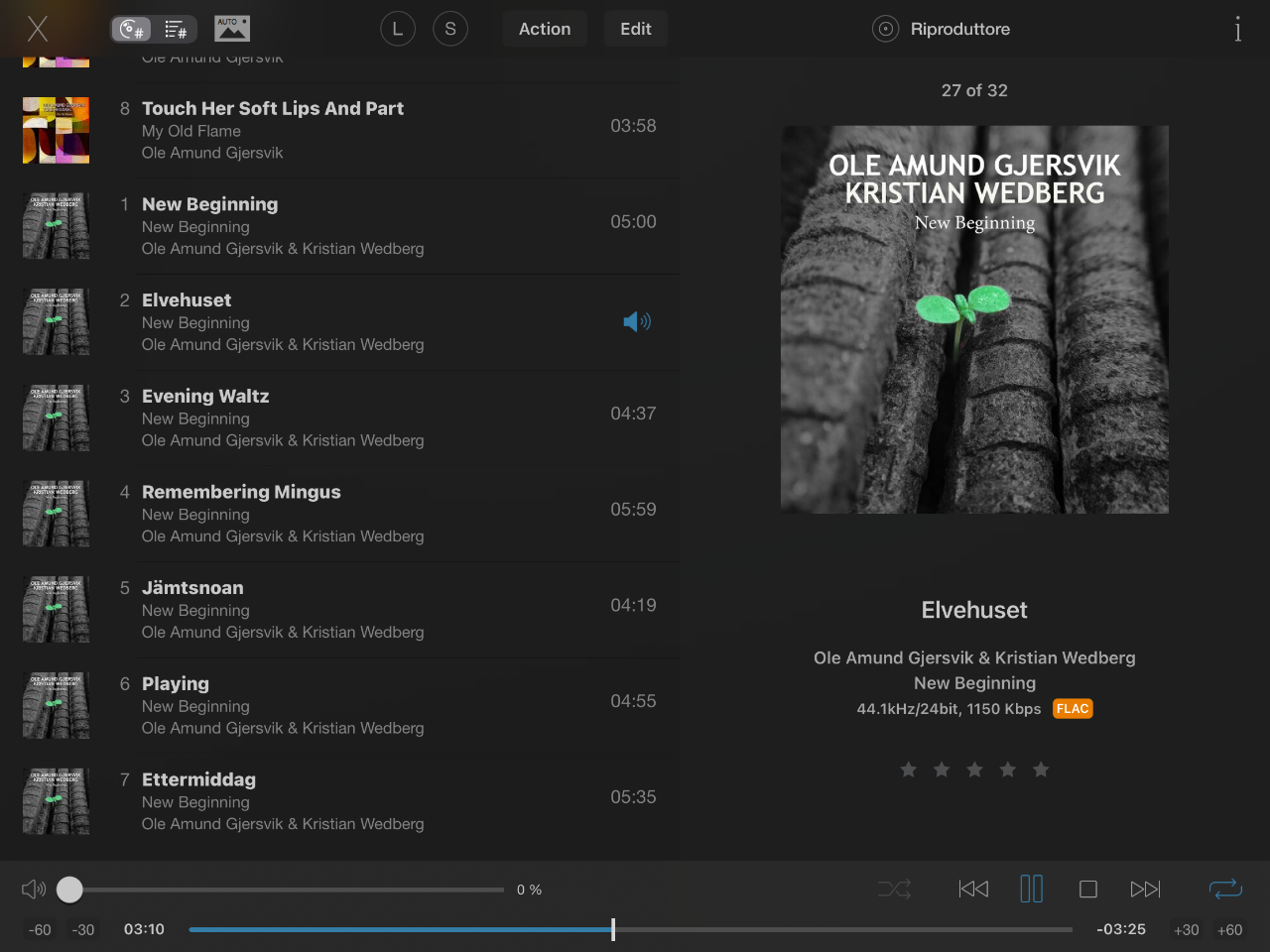Click the playback progress bar handle
1270x952 pixels.
click(613, 929)
